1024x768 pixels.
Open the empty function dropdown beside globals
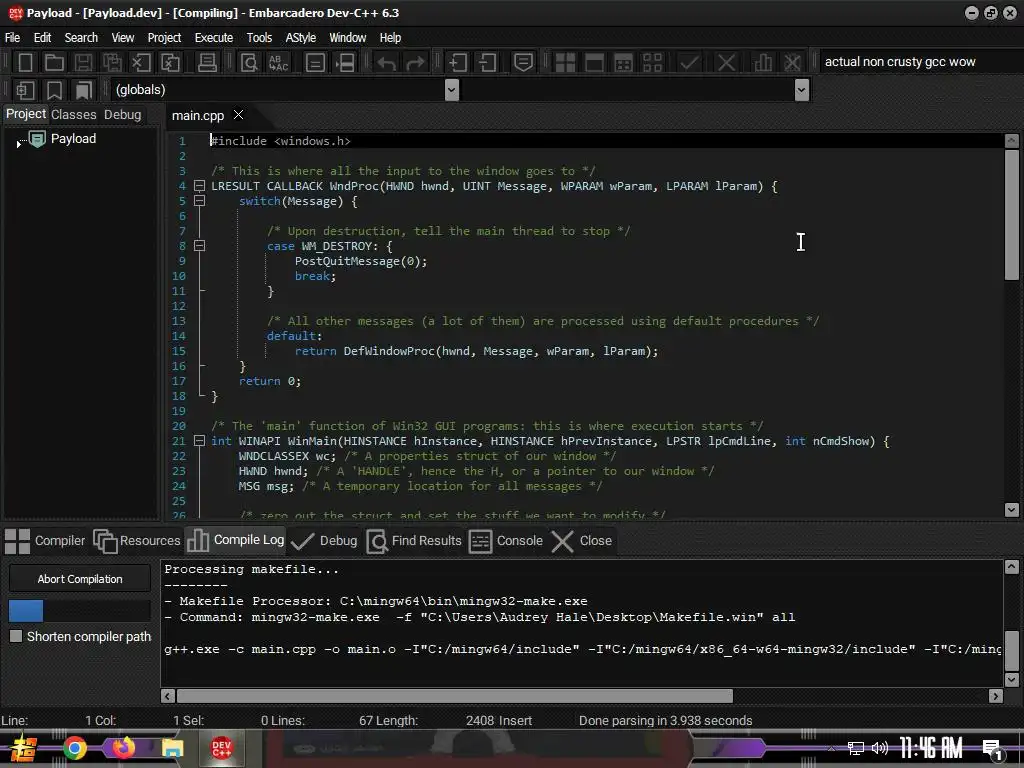coord(802,89)
